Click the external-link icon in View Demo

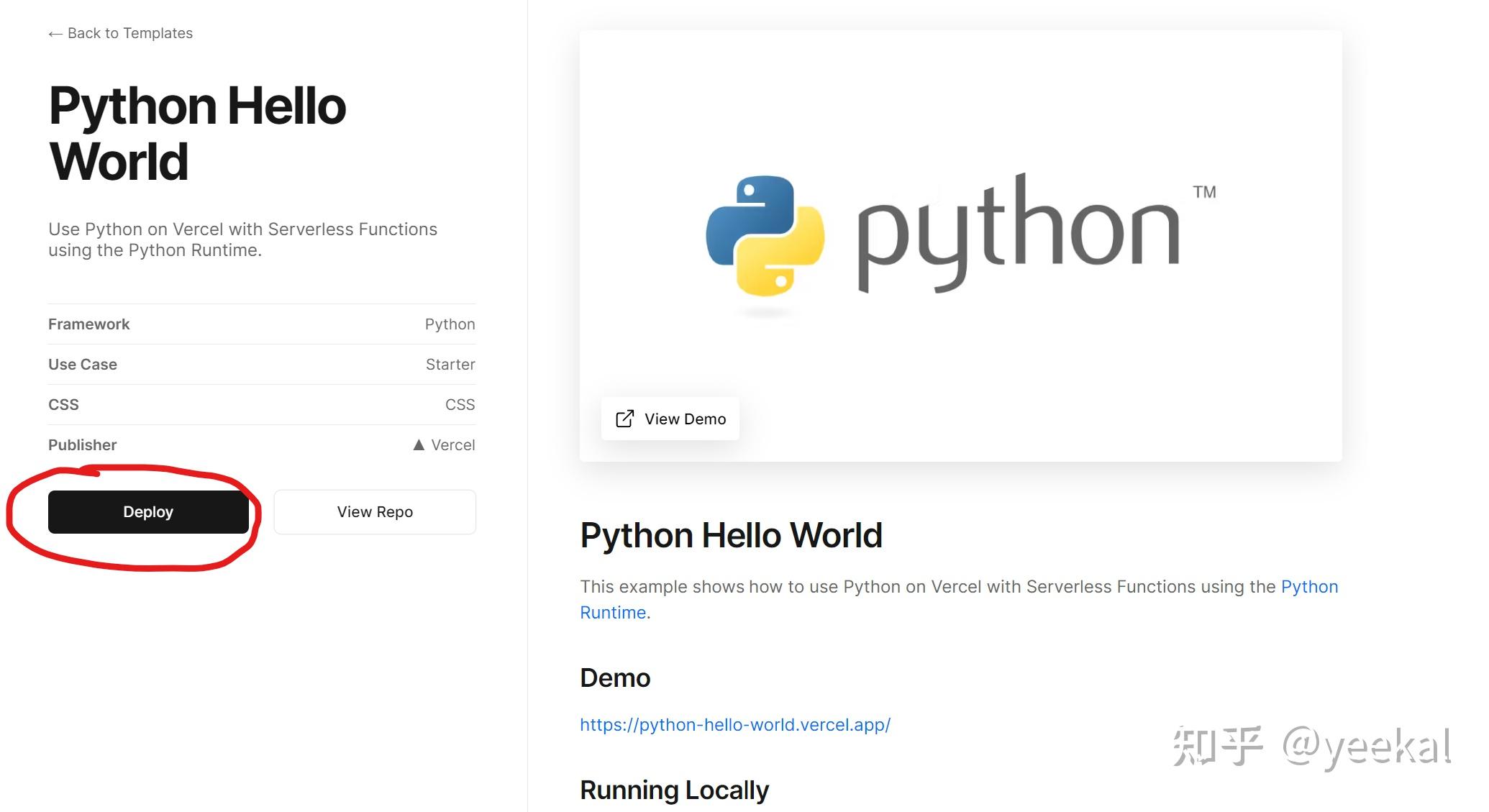coord(624,419)
